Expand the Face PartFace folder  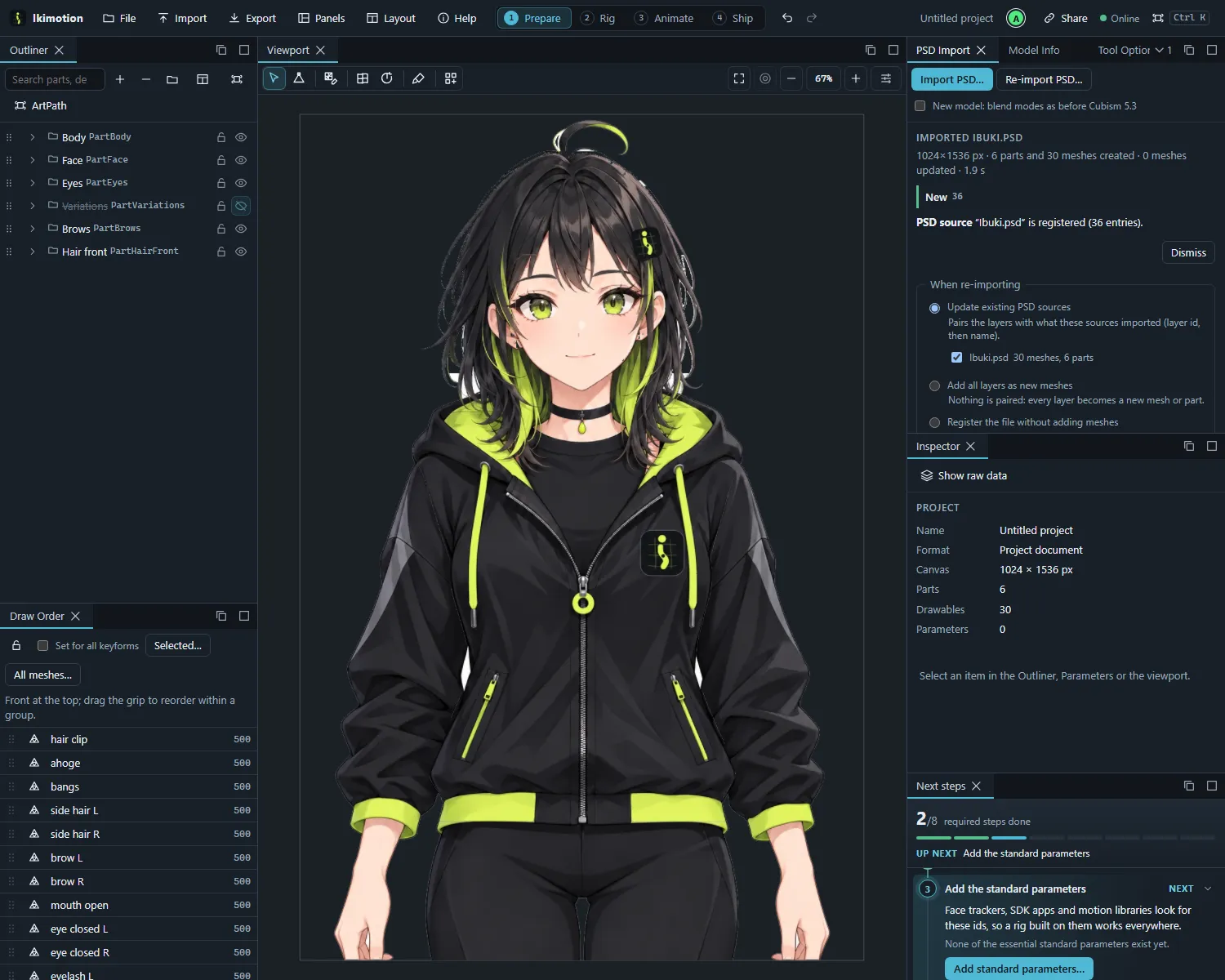33,160
